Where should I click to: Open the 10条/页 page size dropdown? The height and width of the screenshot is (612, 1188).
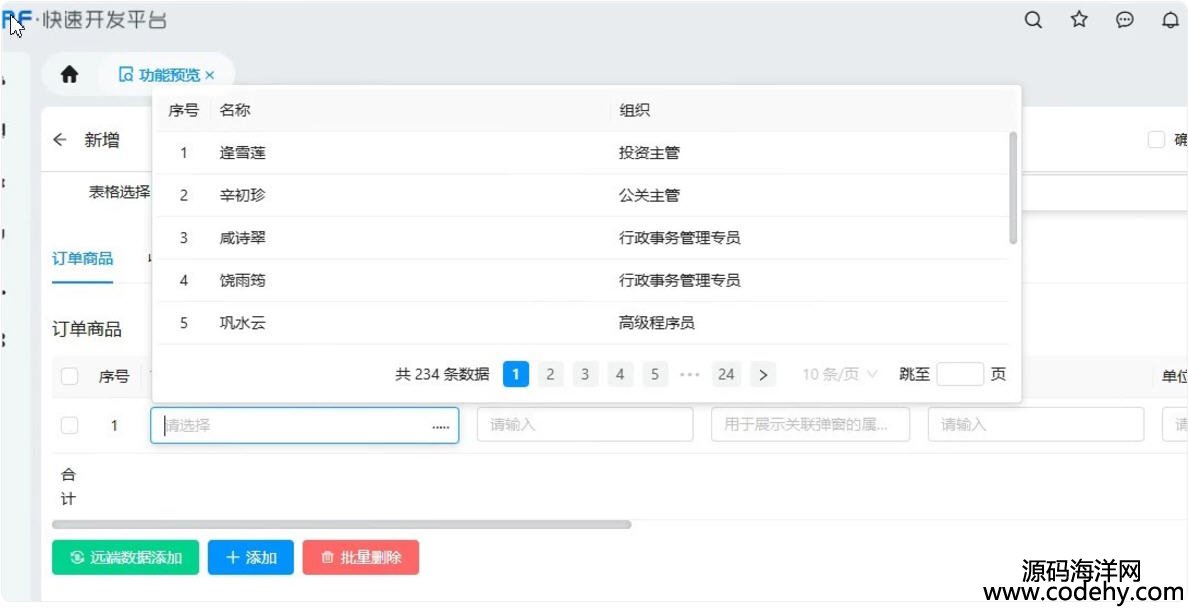pyautogui.click(x=839, y=375)
